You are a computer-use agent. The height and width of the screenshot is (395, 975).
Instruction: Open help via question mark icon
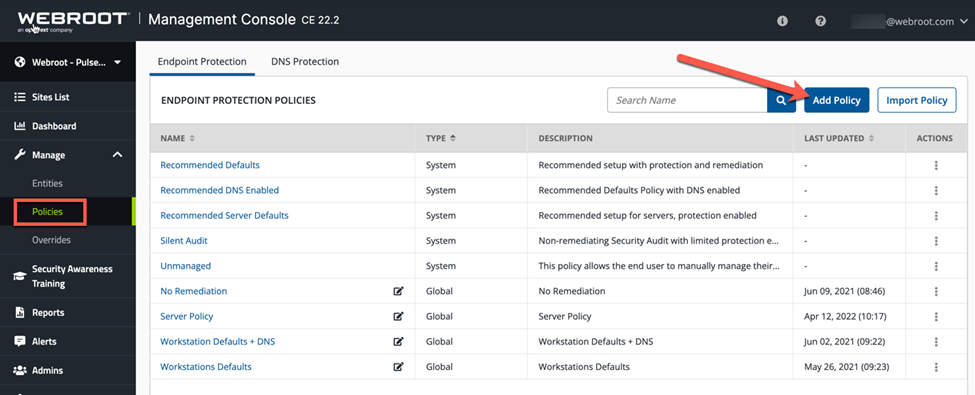[x=820, y=21]
